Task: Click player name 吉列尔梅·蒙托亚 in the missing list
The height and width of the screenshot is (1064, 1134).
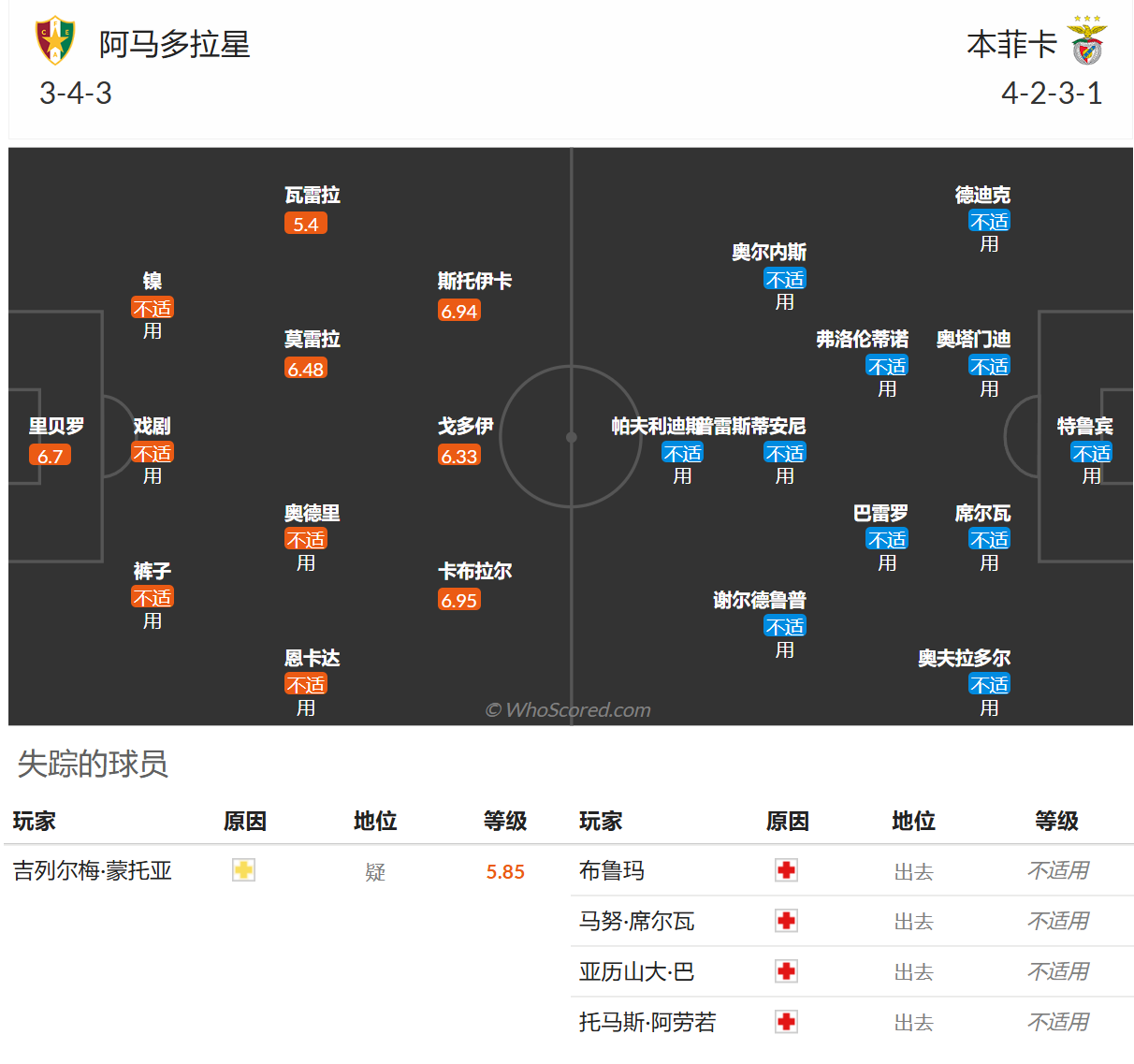Action: [93, 871]
